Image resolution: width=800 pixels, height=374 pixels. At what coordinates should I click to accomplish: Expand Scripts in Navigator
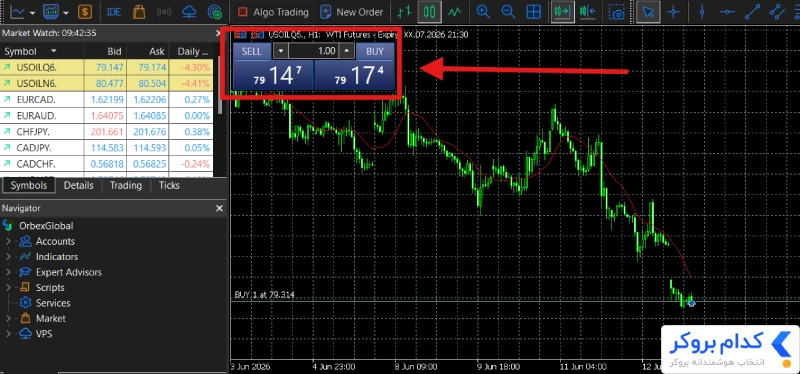click(x=8, y=287)
